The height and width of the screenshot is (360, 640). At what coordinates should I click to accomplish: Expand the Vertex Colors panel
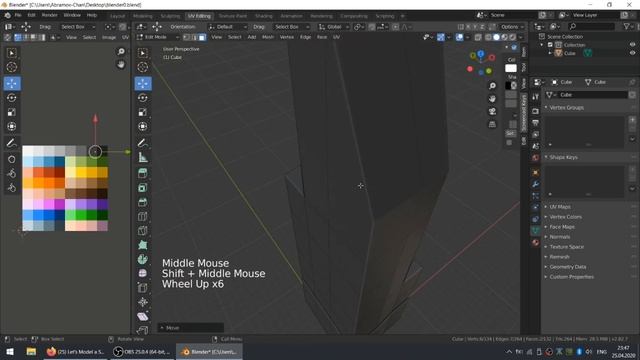tap(565, 217)
